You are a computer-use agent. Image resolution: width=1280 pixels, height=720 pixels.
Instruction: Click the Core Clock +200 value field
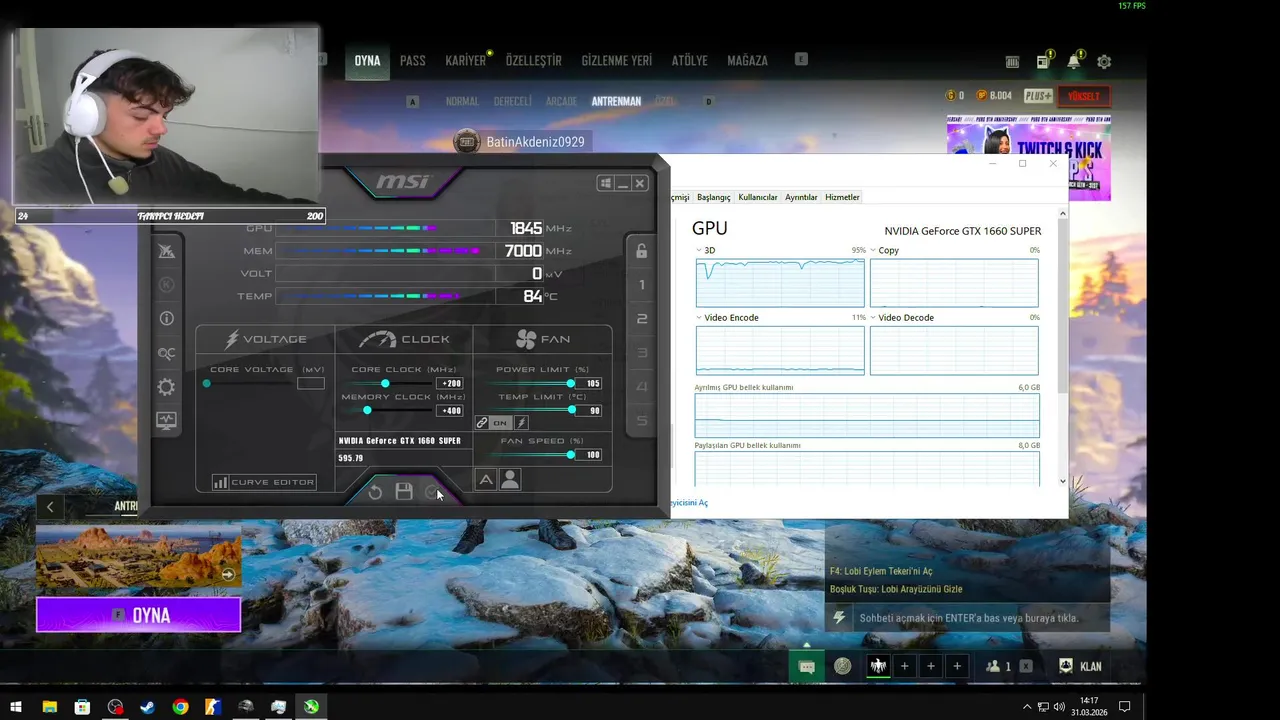pyautogui.click(x=450, y=383)
